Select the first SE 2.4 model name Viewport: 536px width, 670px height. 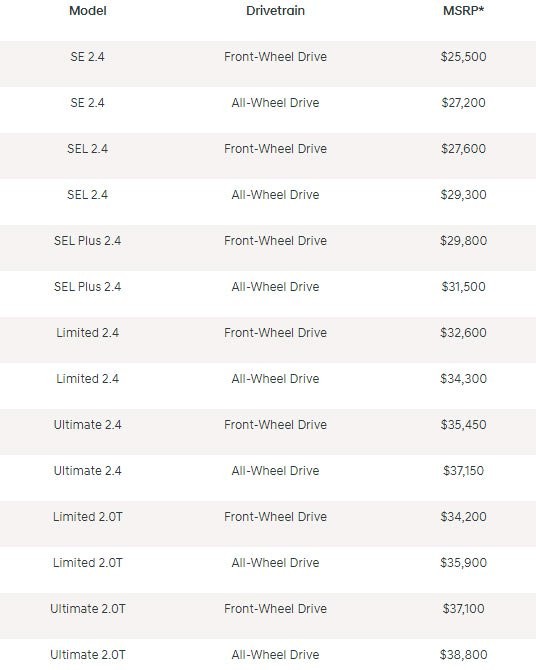pos(88,57)
